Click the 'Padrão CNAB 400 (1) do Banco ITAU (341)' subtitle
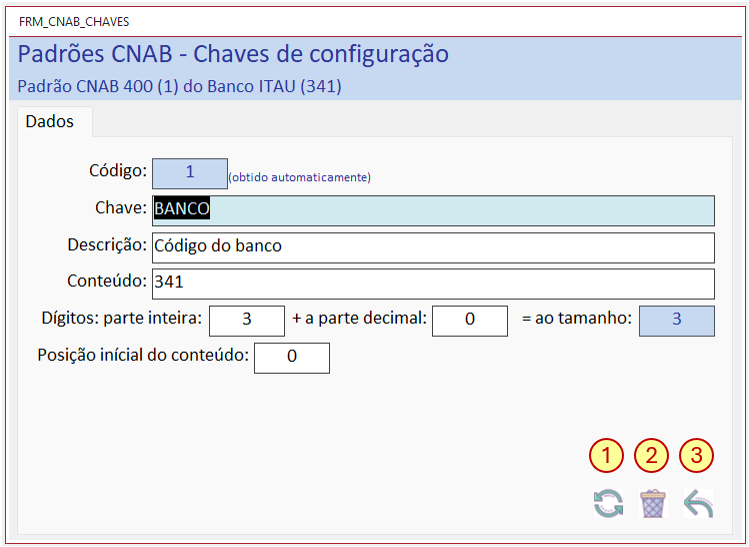Screen dimensions: 749x547 point(180,86)
